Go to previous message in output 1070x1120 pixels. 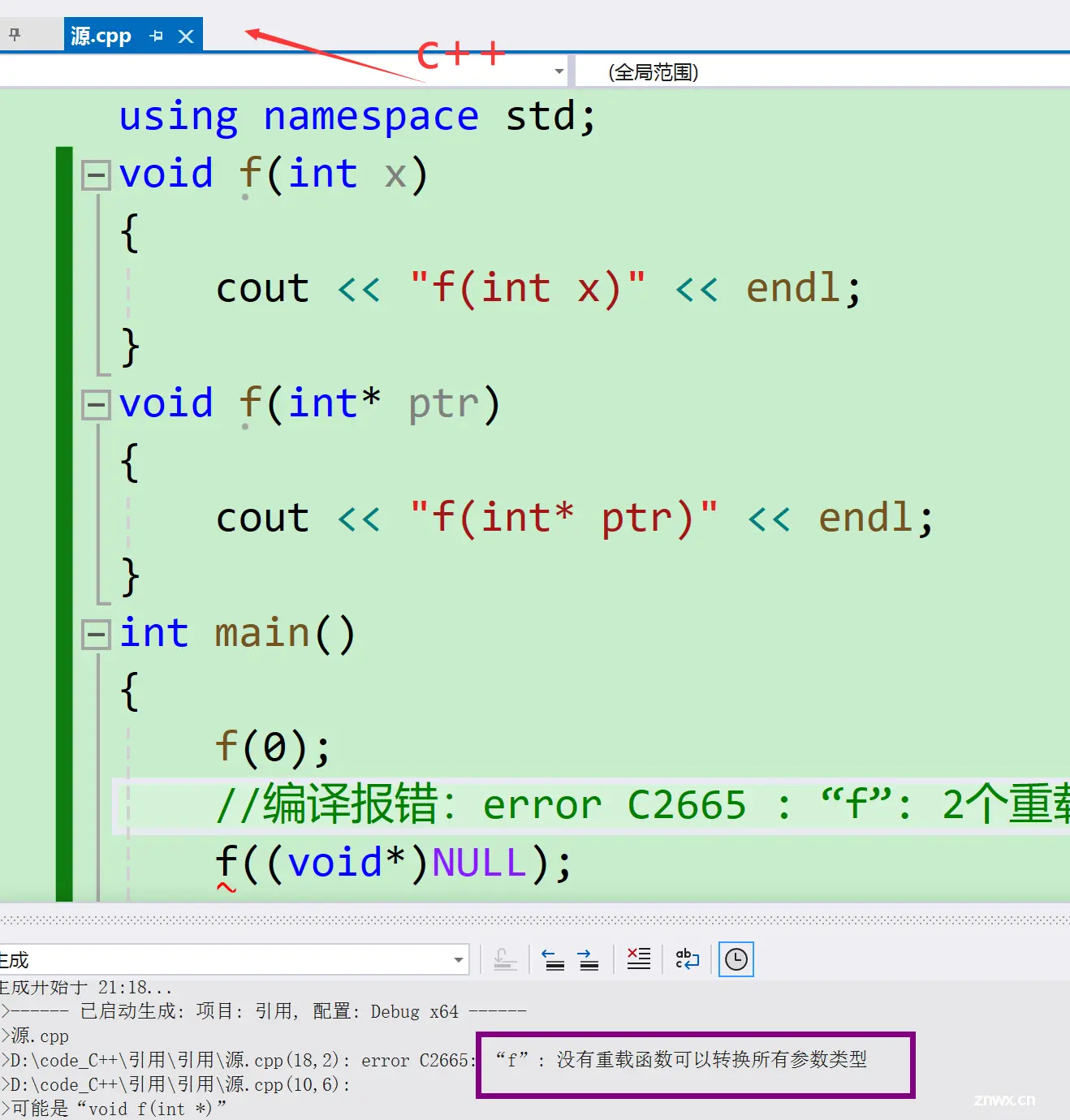click(554, 959)
